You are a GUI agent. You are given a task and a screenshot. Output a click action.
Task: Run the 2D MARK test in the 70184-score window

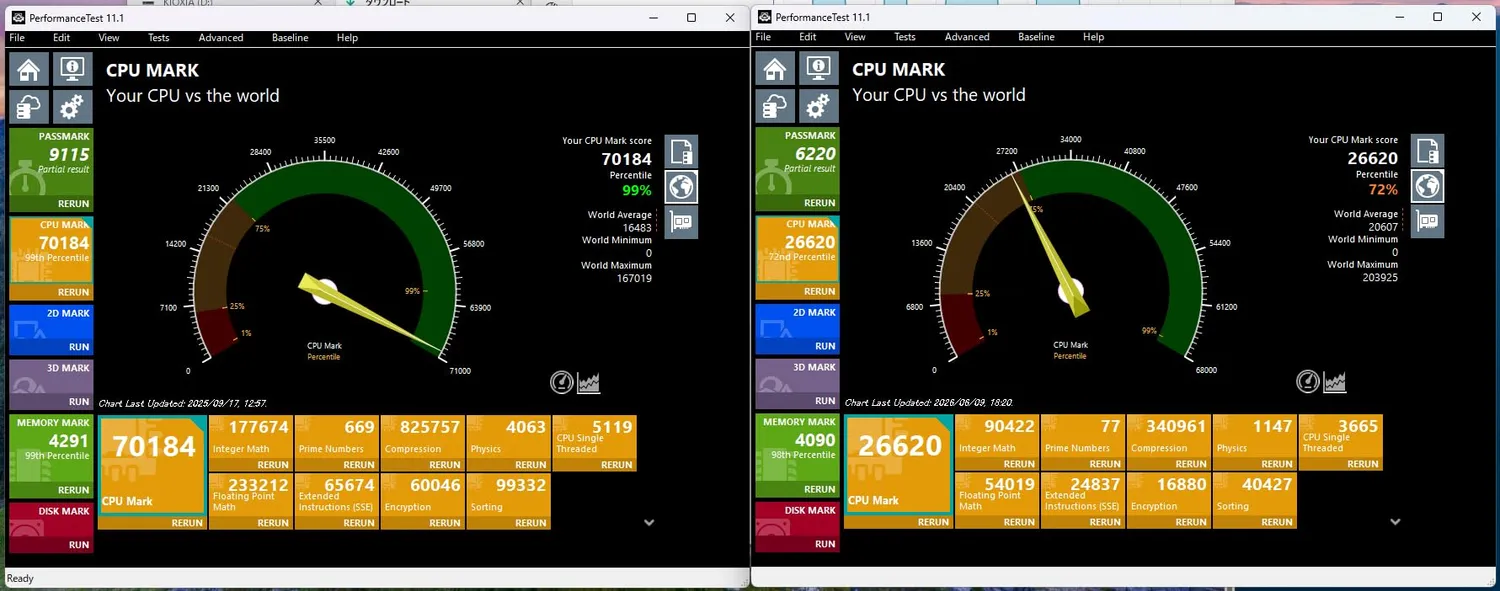click(x=79, y=347)
